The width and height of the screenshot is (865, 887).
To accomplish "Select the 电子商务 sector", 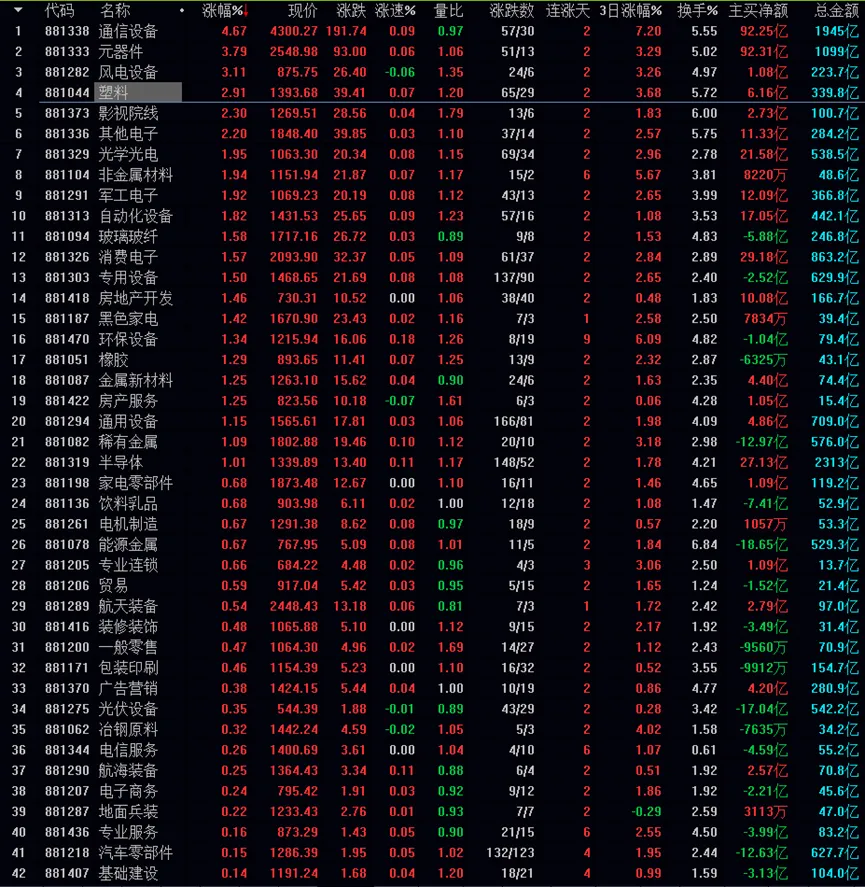I will point(128,791).
